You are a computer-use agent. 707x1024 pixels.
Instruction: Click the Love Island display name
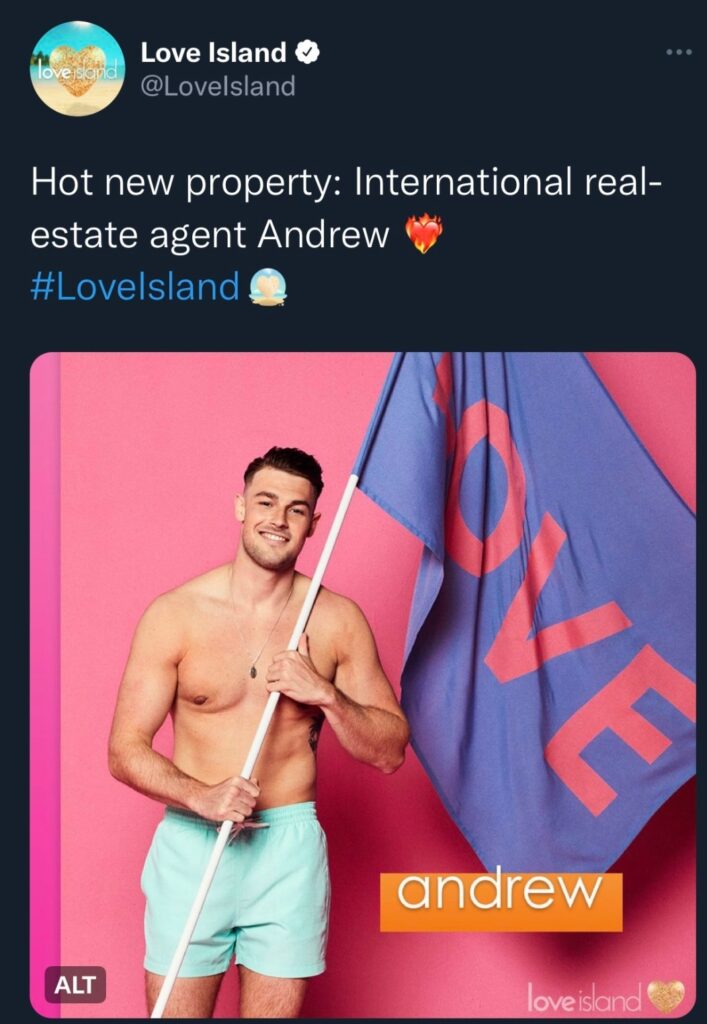click(x=213, y=53)
